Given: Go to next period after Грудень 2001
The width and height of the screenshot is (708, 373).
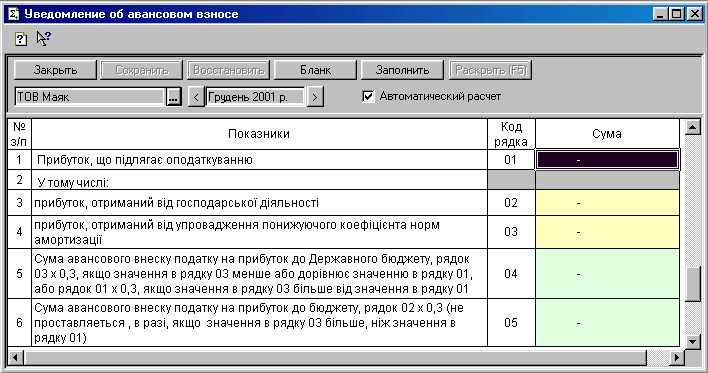Looking at the screenshot, I should pyautogui.click(x=315, y=97).
